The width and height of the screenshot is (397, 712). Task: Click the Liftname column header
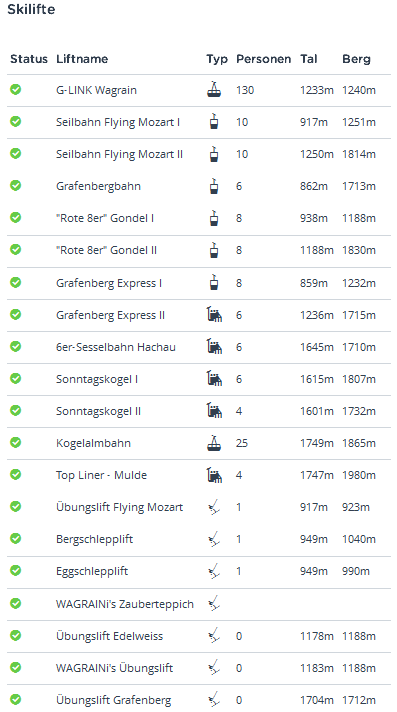(82, 59)
